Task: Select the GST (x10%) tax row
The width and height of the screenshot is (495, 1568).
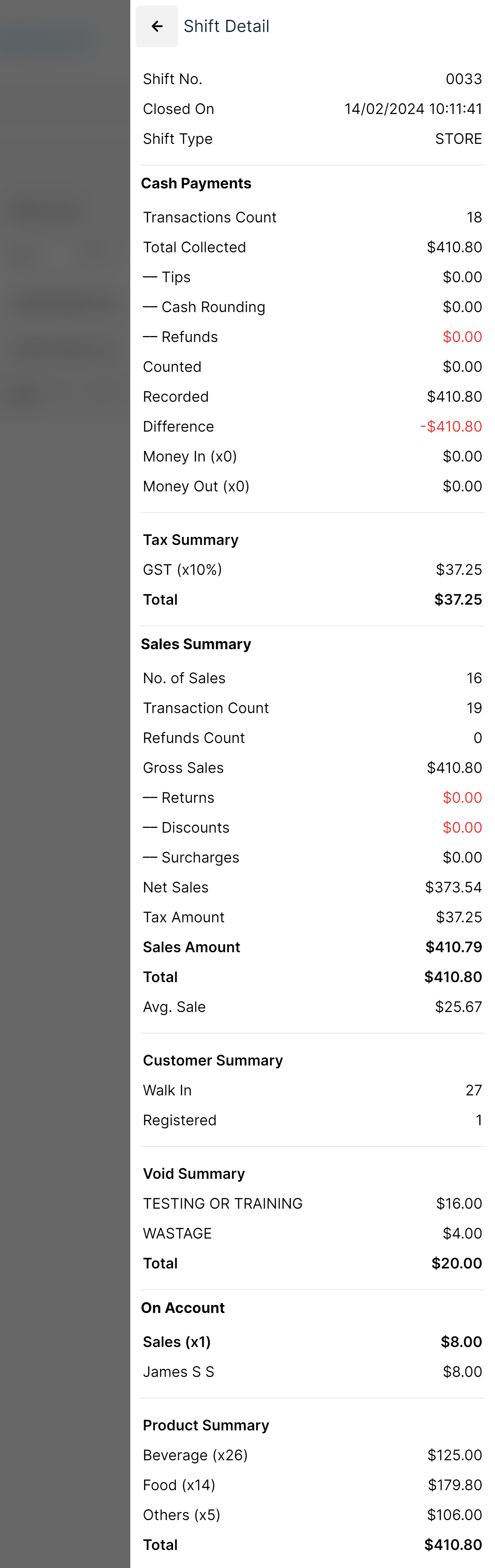Action: click(x=313, y=570)
